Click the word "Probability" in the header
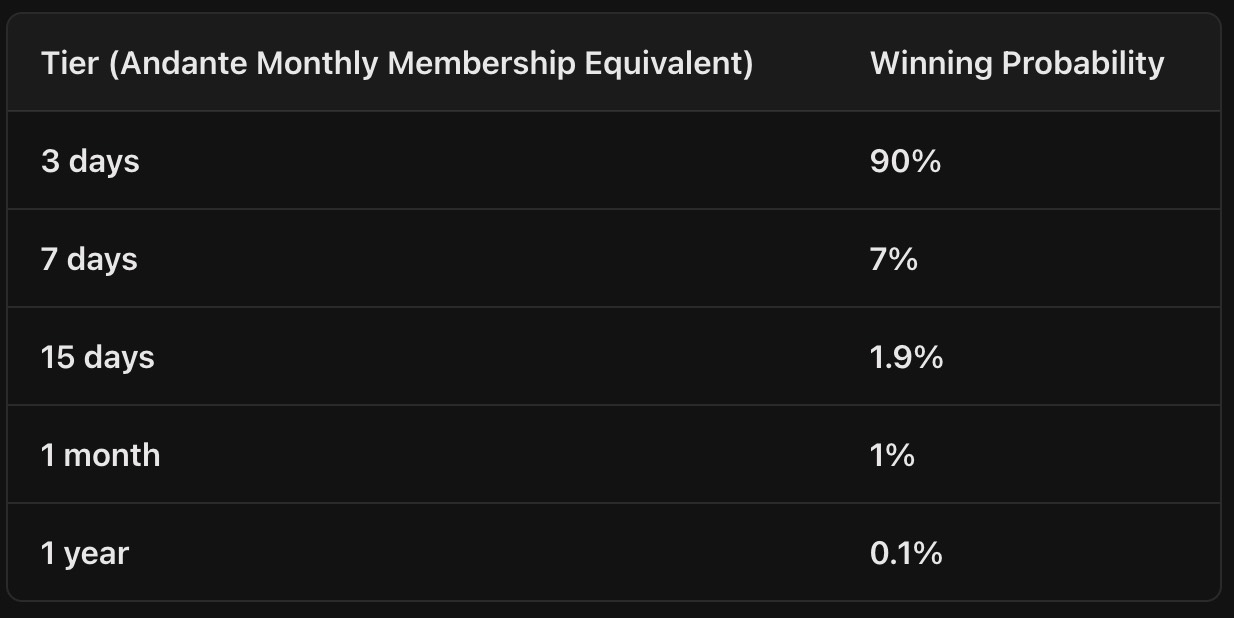 (1083, 63)
